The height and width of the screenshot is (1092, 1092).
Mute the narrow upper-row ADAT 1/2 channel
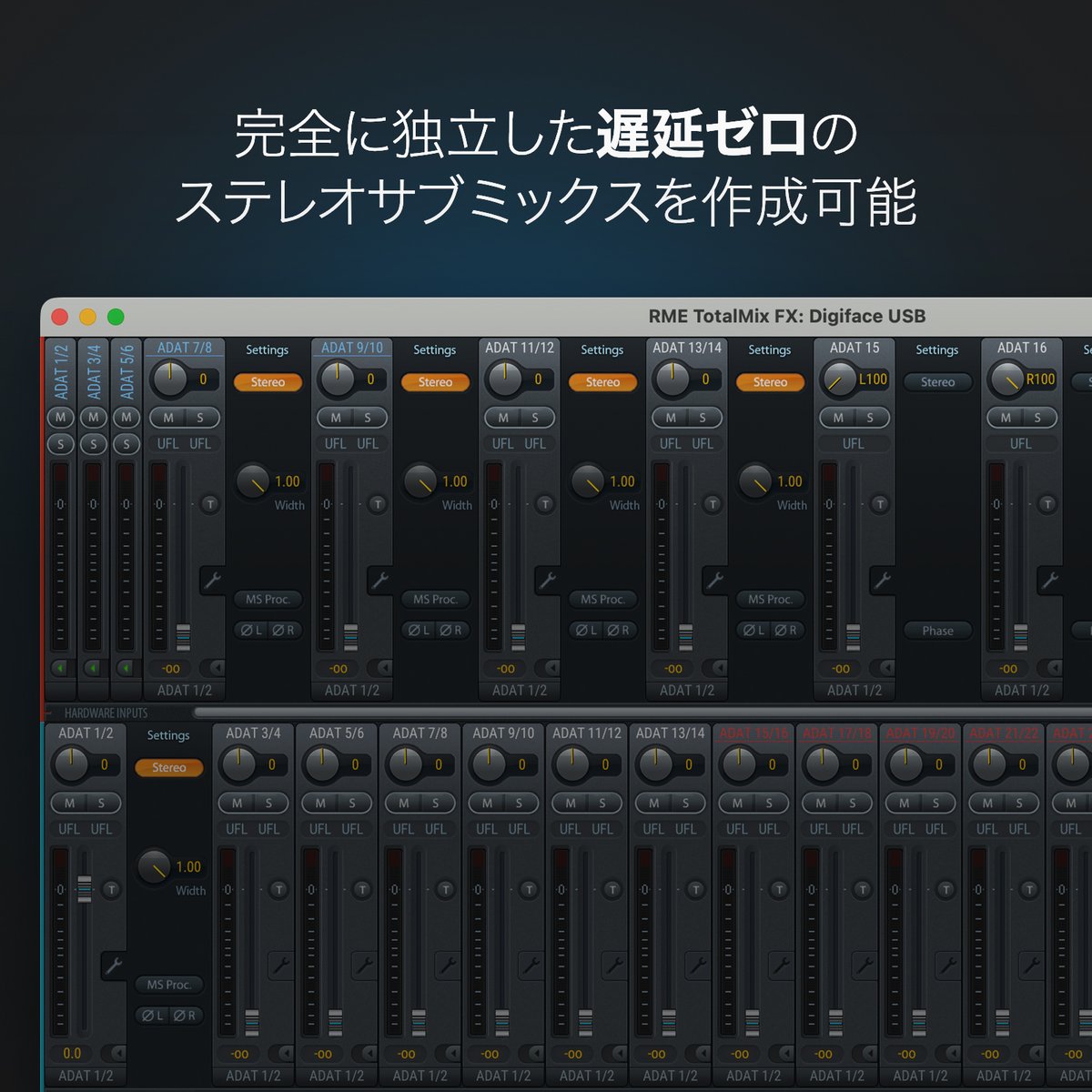[x=61, y=417]
